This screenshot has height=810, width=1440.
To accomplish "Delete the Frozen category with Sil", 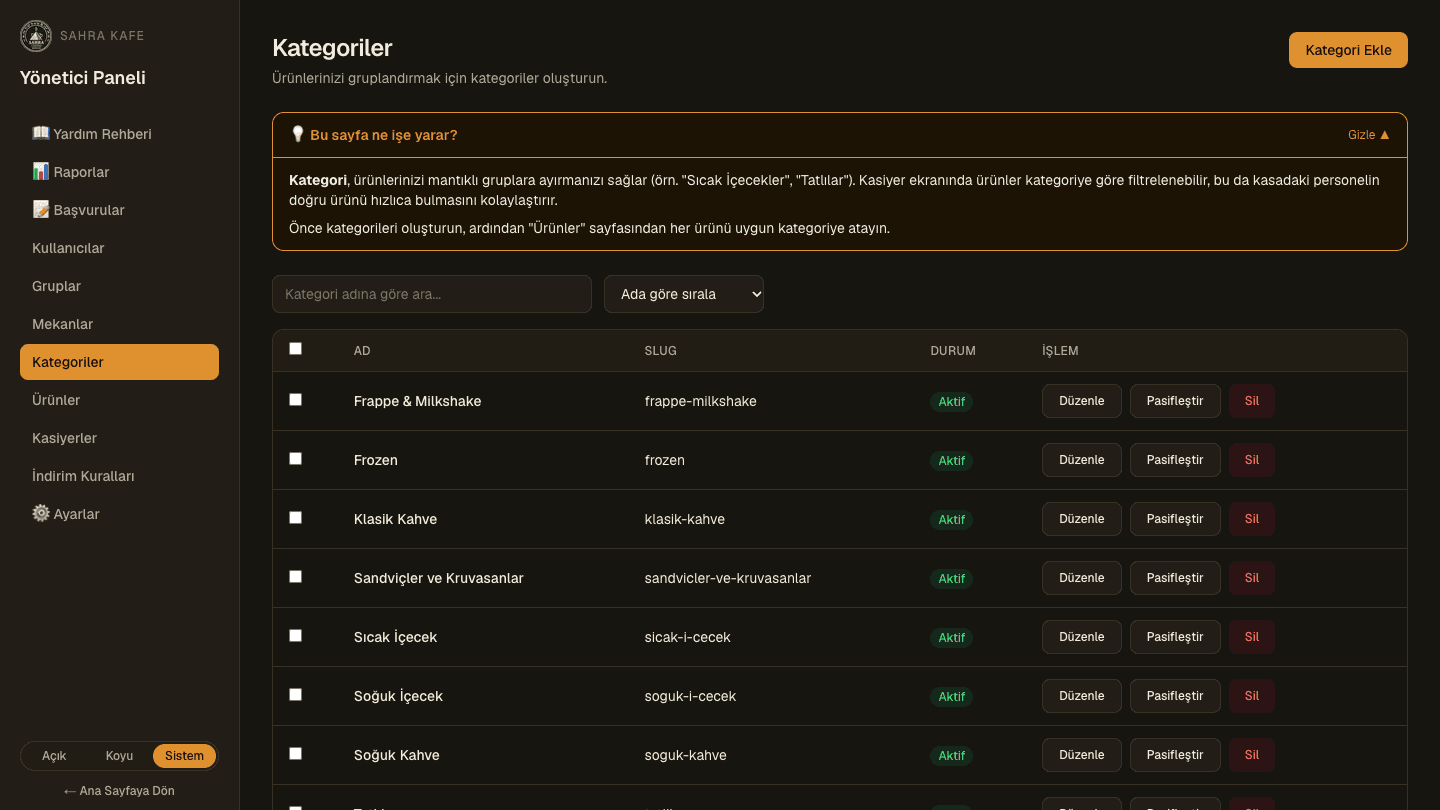I will [x=1252, y=460].
